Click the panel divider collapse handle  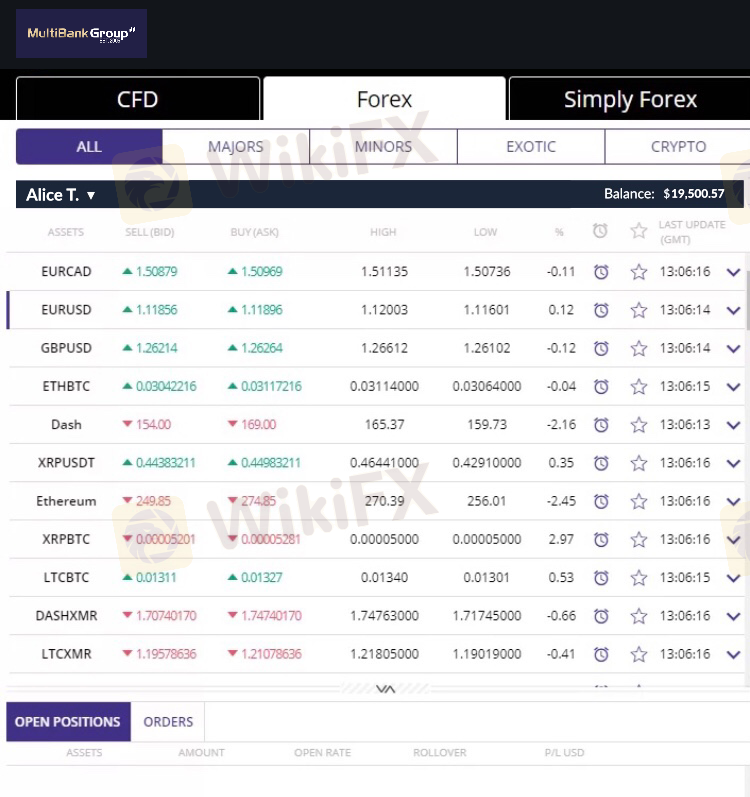pyautogui.click(x=385, y=689)
